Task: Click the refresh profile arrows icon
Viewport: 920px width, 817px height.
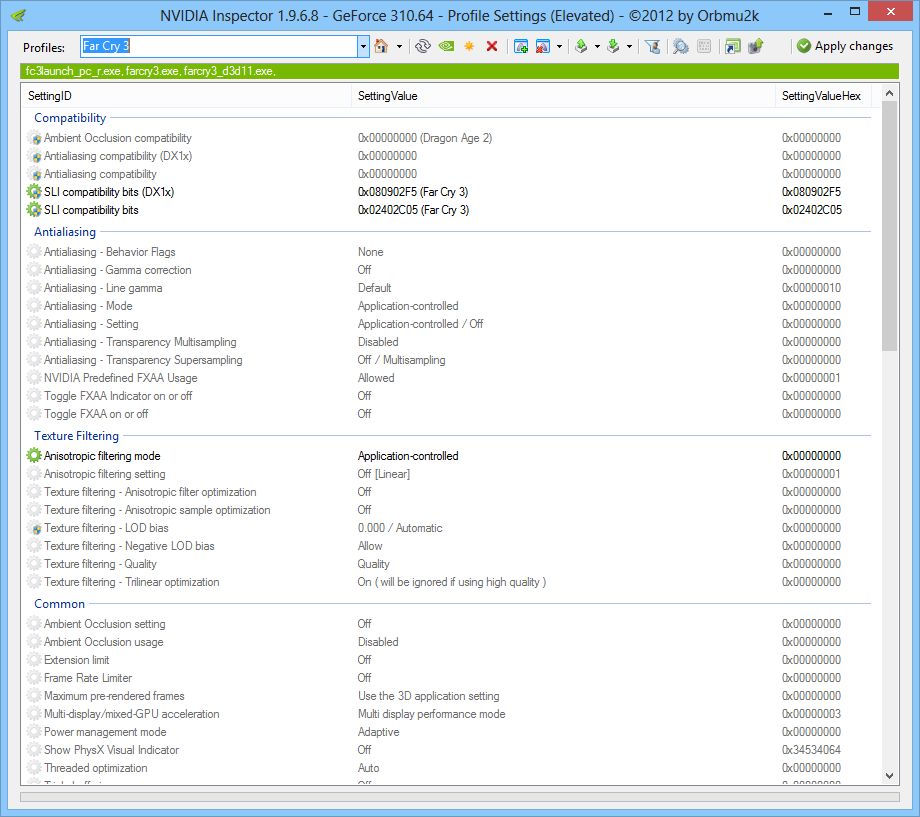Action: coord(422,46)
